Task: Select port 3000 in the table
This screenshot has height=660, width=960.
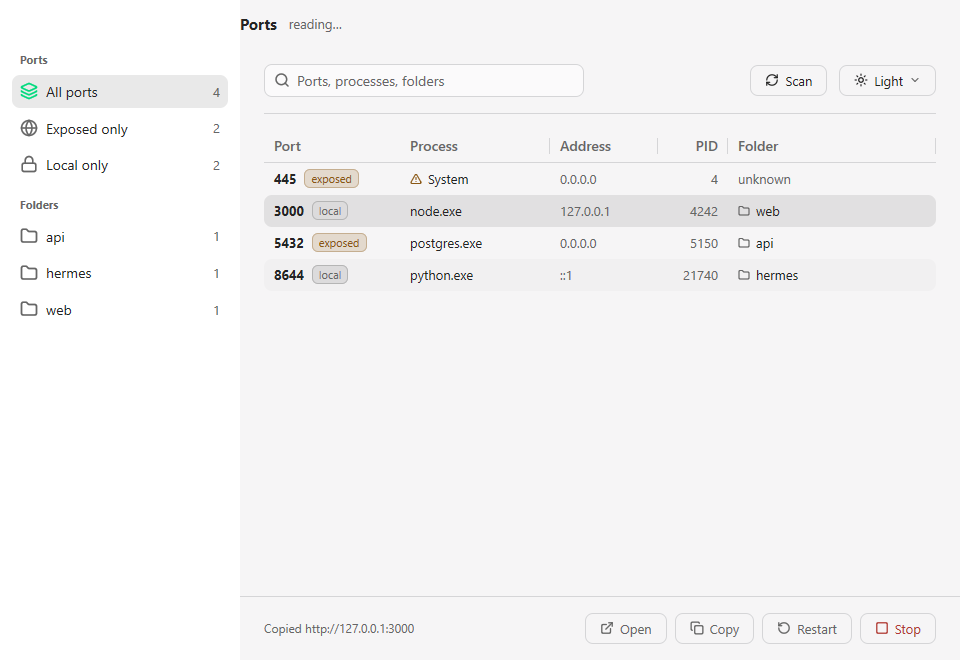Action: (x=600, y=211)
